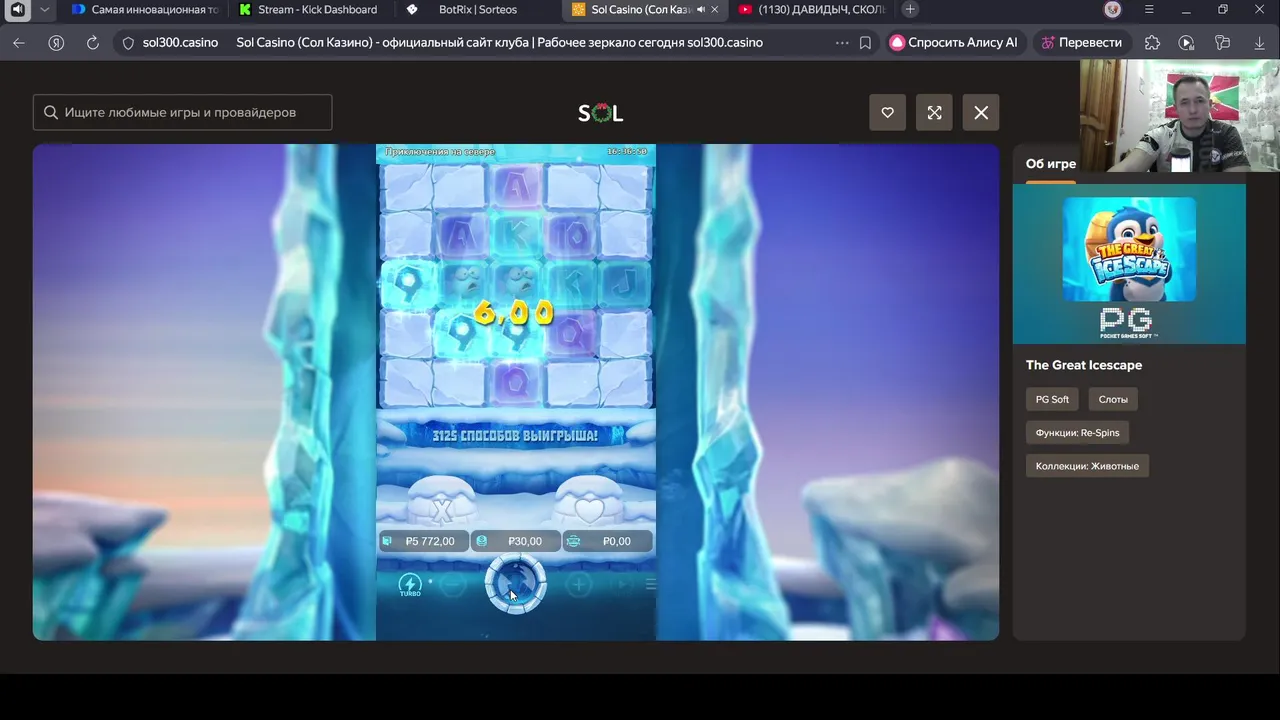
Task: Open the browser profile avatar
Action: pyautogui.click(x=1113, y=10)
